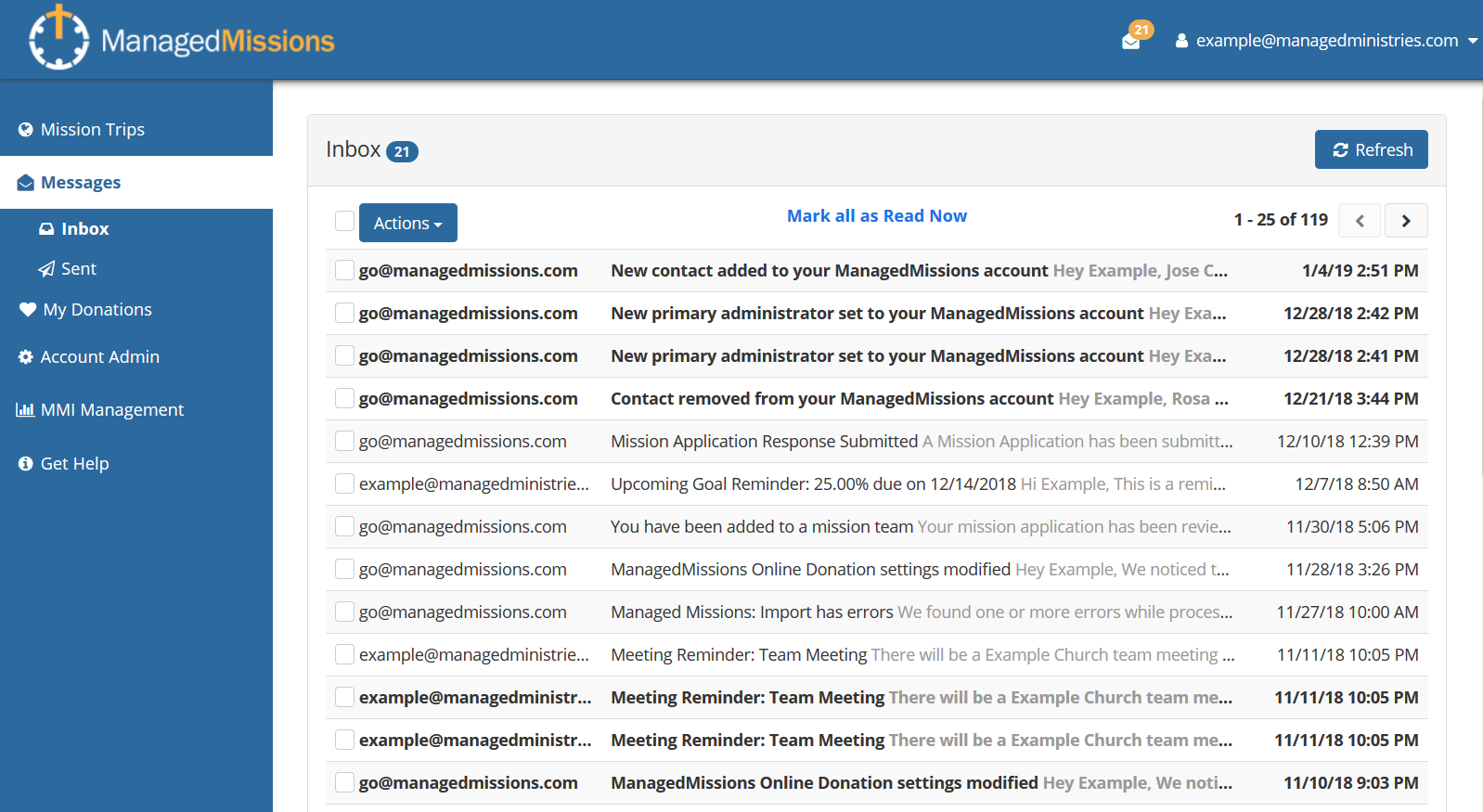Click the ManagedMissions compass logo

coord(58,37)
